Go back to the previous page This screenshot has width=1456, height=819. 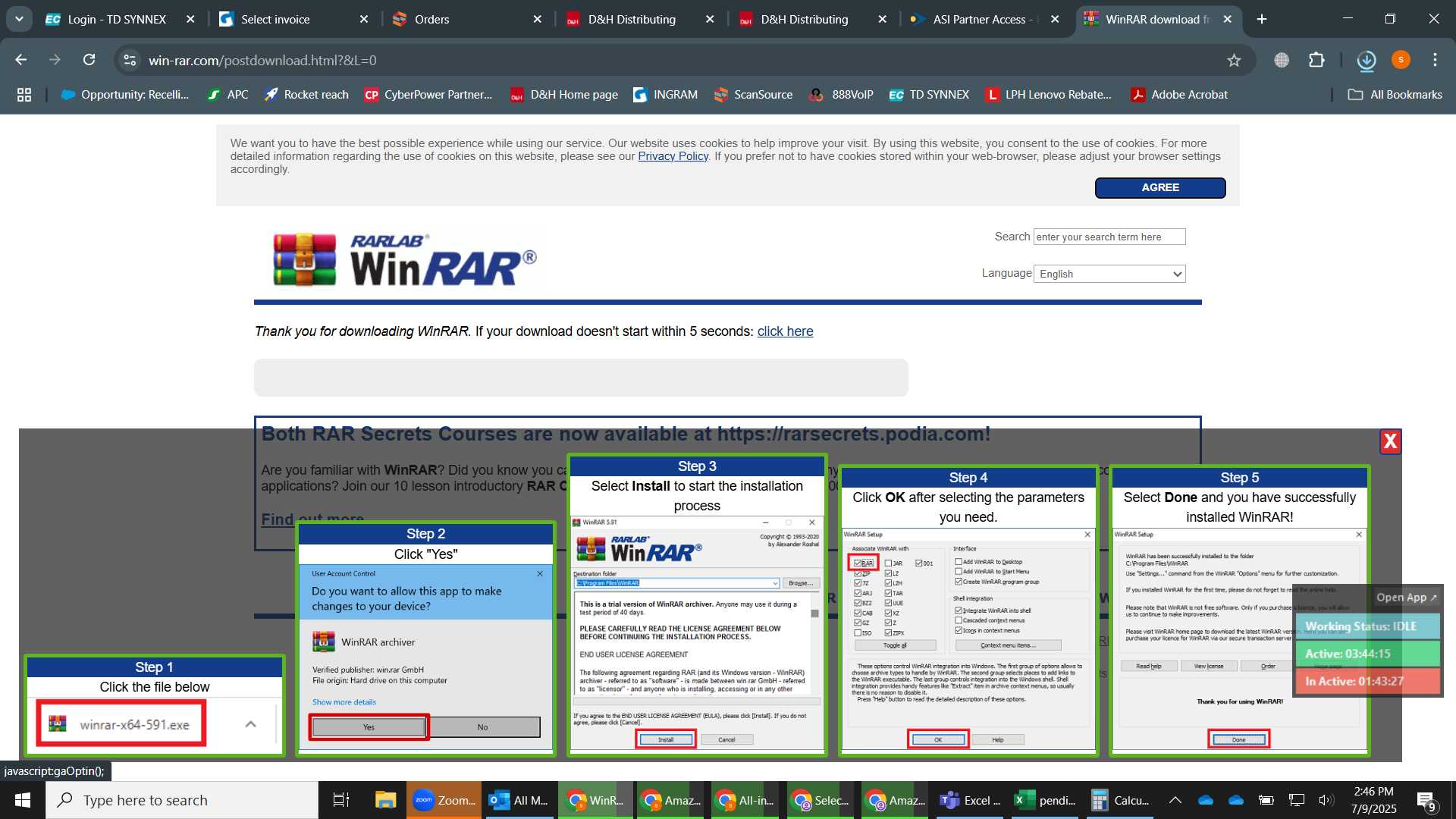[20, 60]
